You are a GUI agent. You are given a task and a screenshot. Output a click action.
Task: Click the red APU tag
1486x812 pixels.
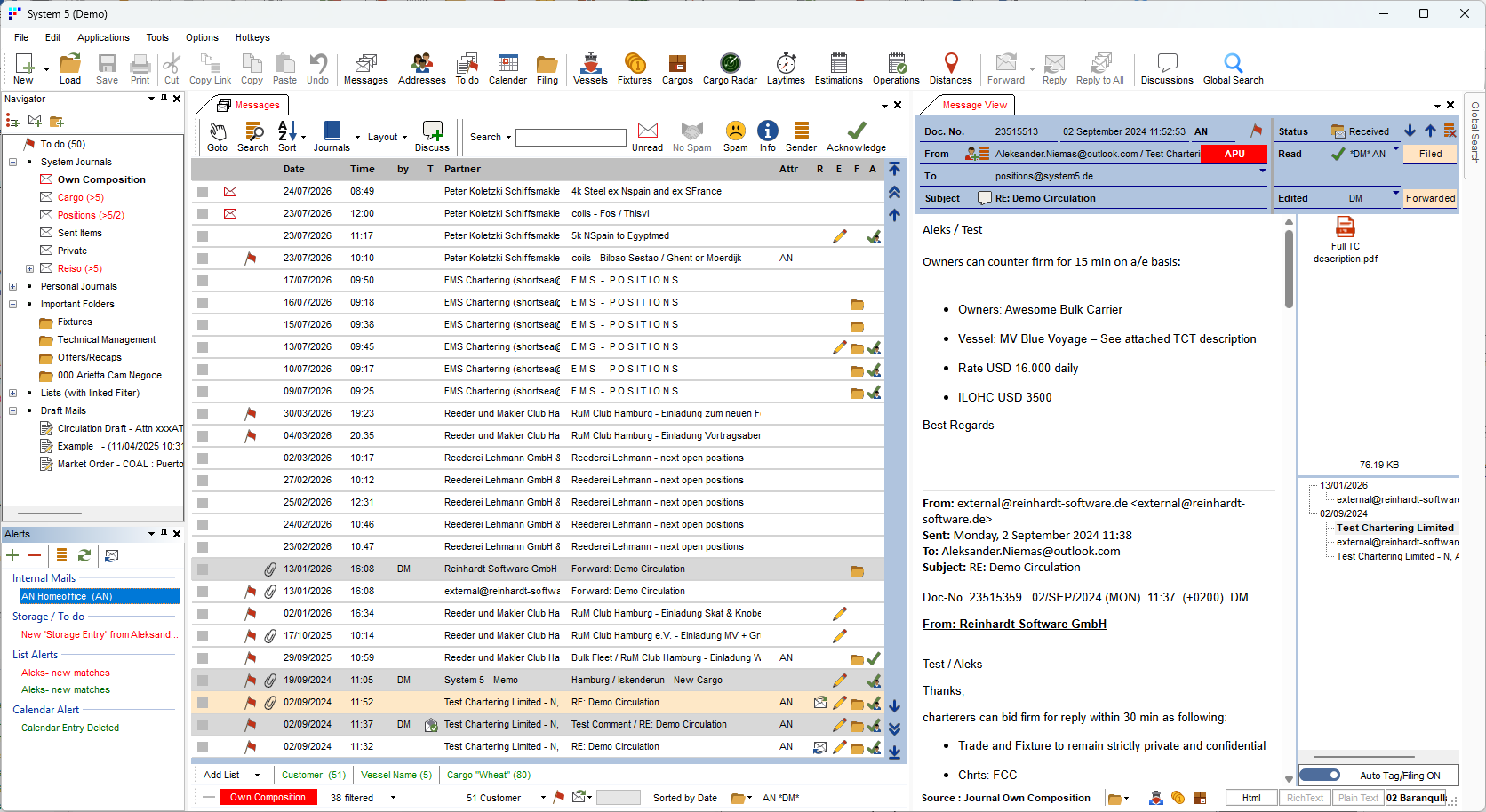click(x=1234, y=154)
